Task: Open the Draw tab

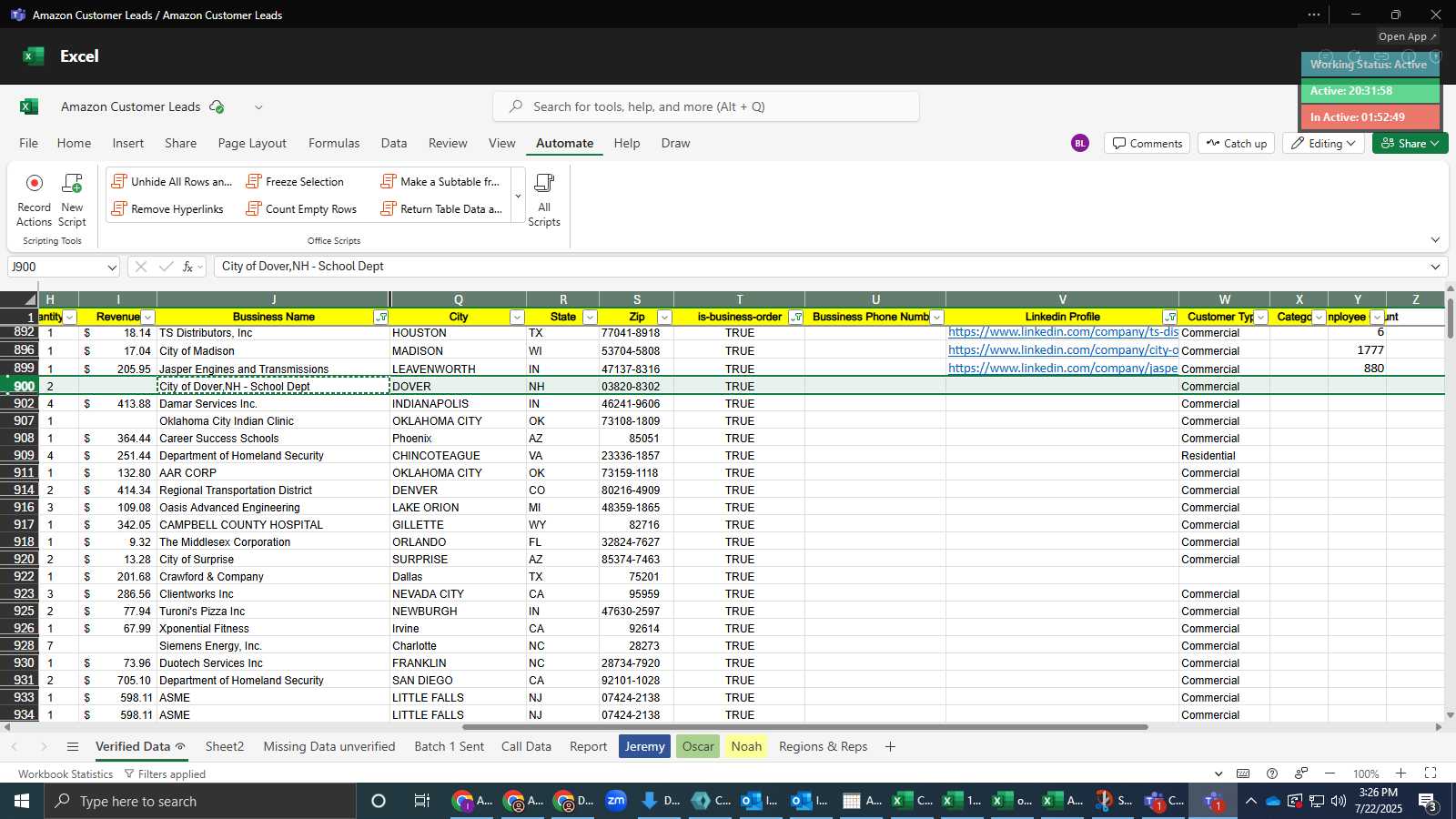Action: (x=675, y=144)
